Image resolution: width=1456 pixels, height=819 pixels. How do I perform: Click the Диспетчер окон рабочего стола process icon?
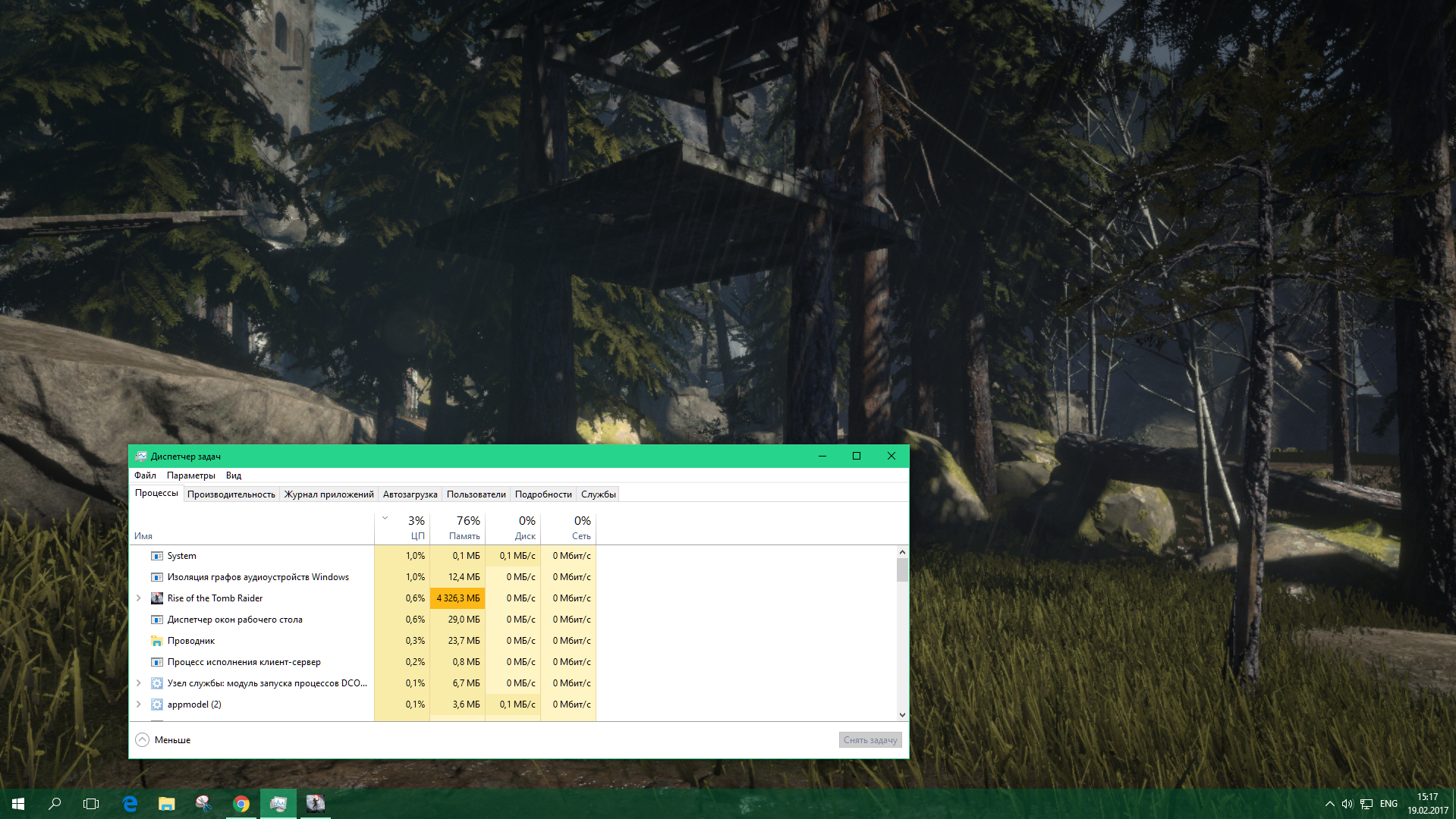pos(157,620)
